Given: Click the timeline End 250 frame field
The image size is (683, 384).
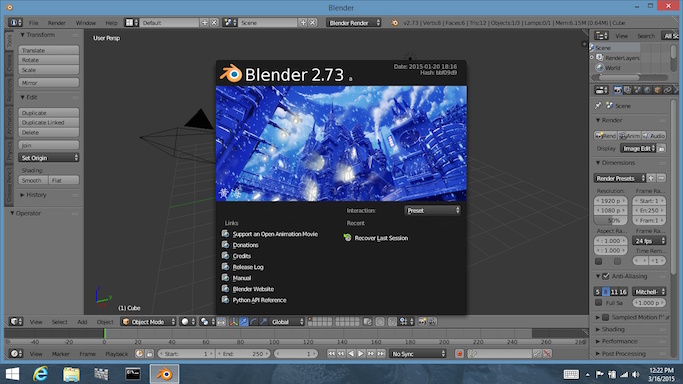Looking at the screenshot, I should click(x=243, y=354).
